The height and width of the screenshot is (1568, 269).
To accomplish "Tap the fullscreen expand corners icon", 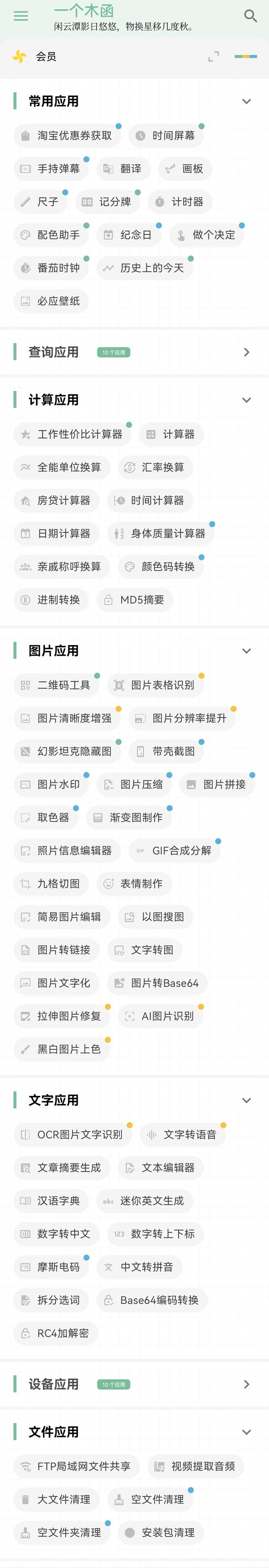I will 214,57.
